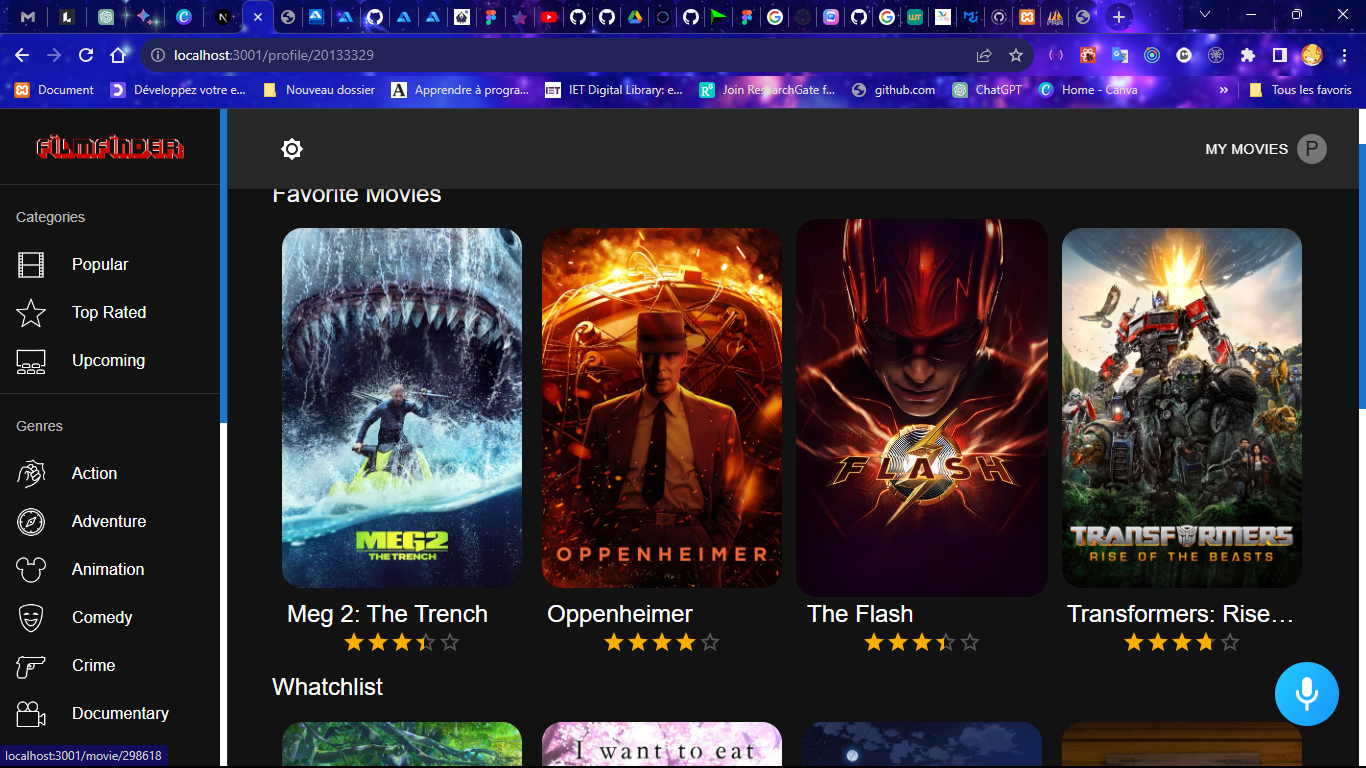Screen dimensions: 1366x768
Task: Close the active browser tab
Action: (257, 17)
